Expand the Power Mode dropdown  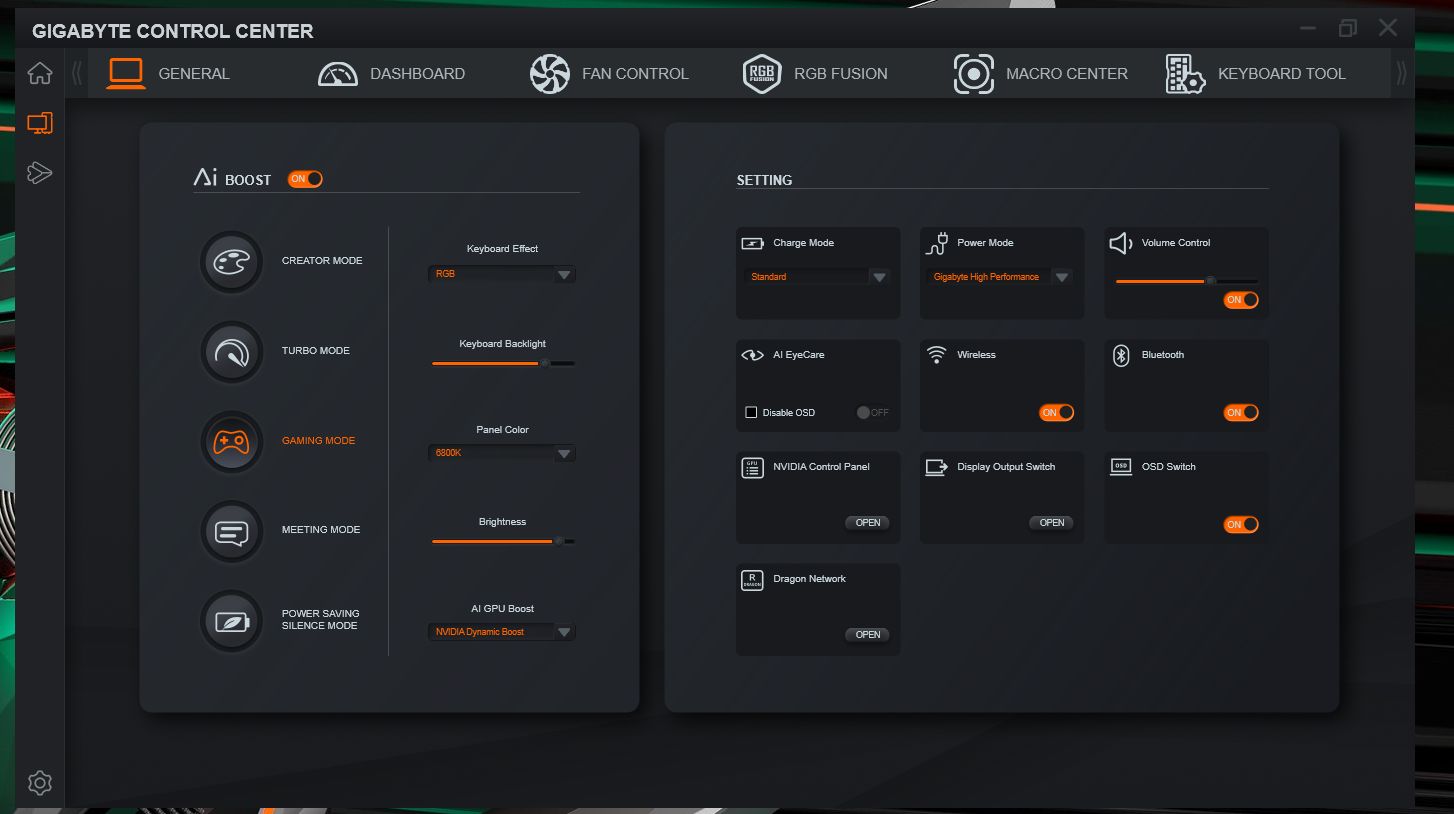(1062, 277)
